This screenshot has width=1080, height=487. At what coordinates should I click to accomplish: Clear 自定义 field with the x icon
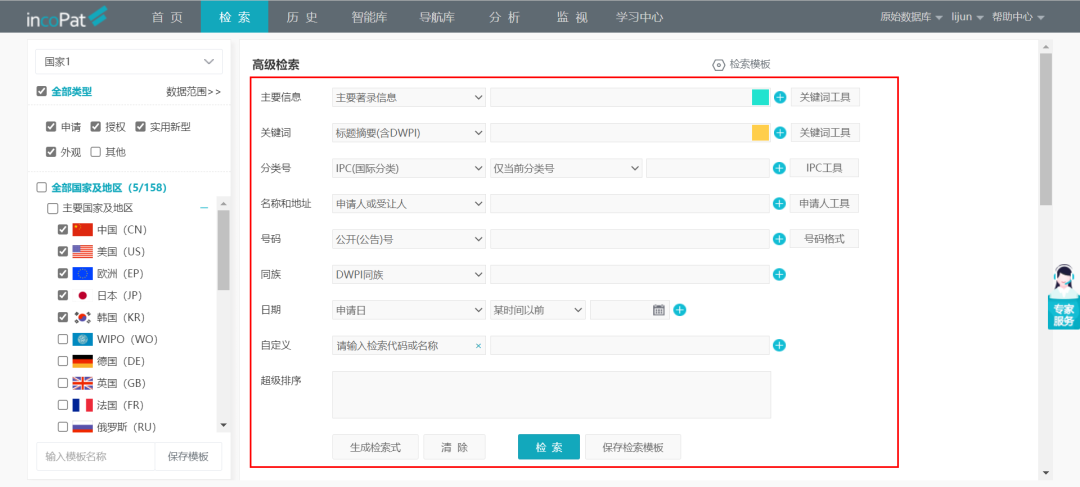pos(478,346)
